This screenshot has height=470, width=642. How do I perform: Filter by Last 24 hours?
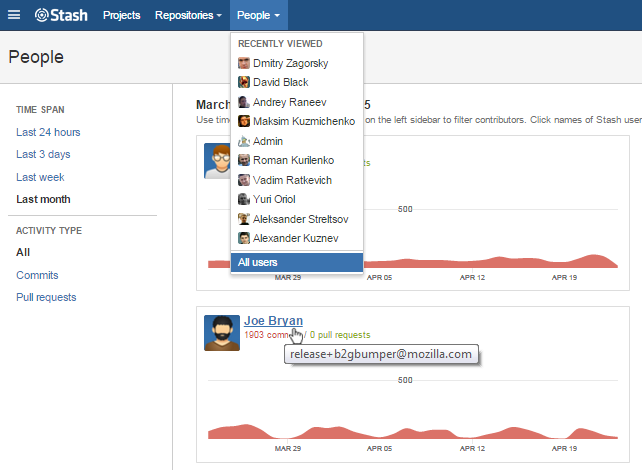click(x=48, y=132)
